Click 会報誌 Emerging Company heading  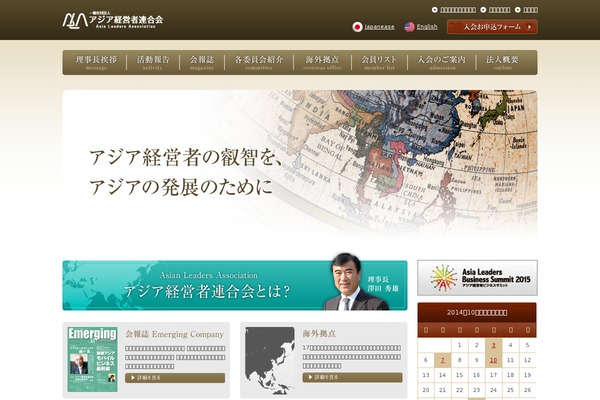(x=174, y=334)
